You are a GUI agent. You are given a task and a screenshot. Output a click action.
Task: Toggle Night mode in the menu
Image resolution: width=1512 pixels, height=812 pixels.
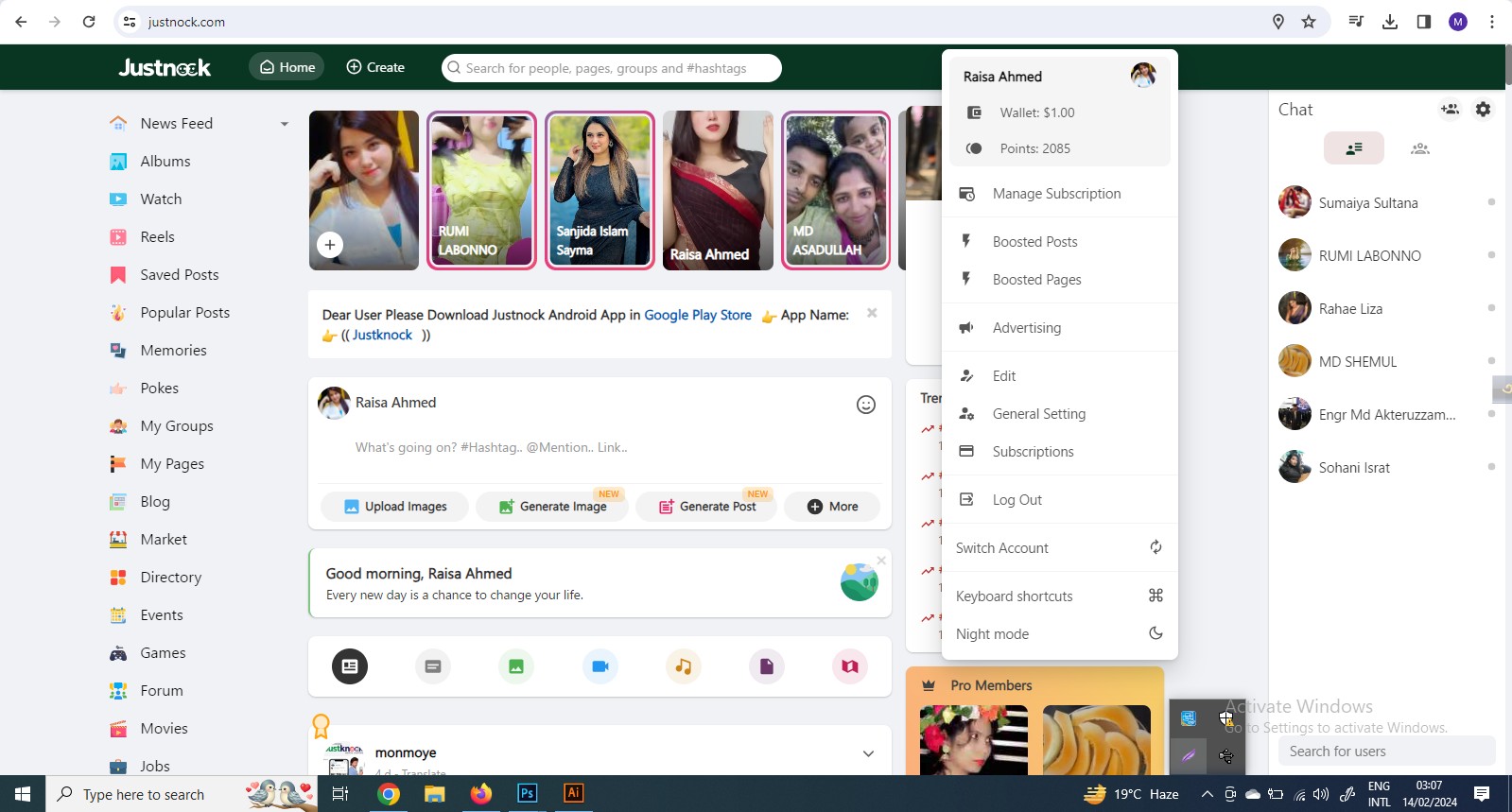point(1060,634)
